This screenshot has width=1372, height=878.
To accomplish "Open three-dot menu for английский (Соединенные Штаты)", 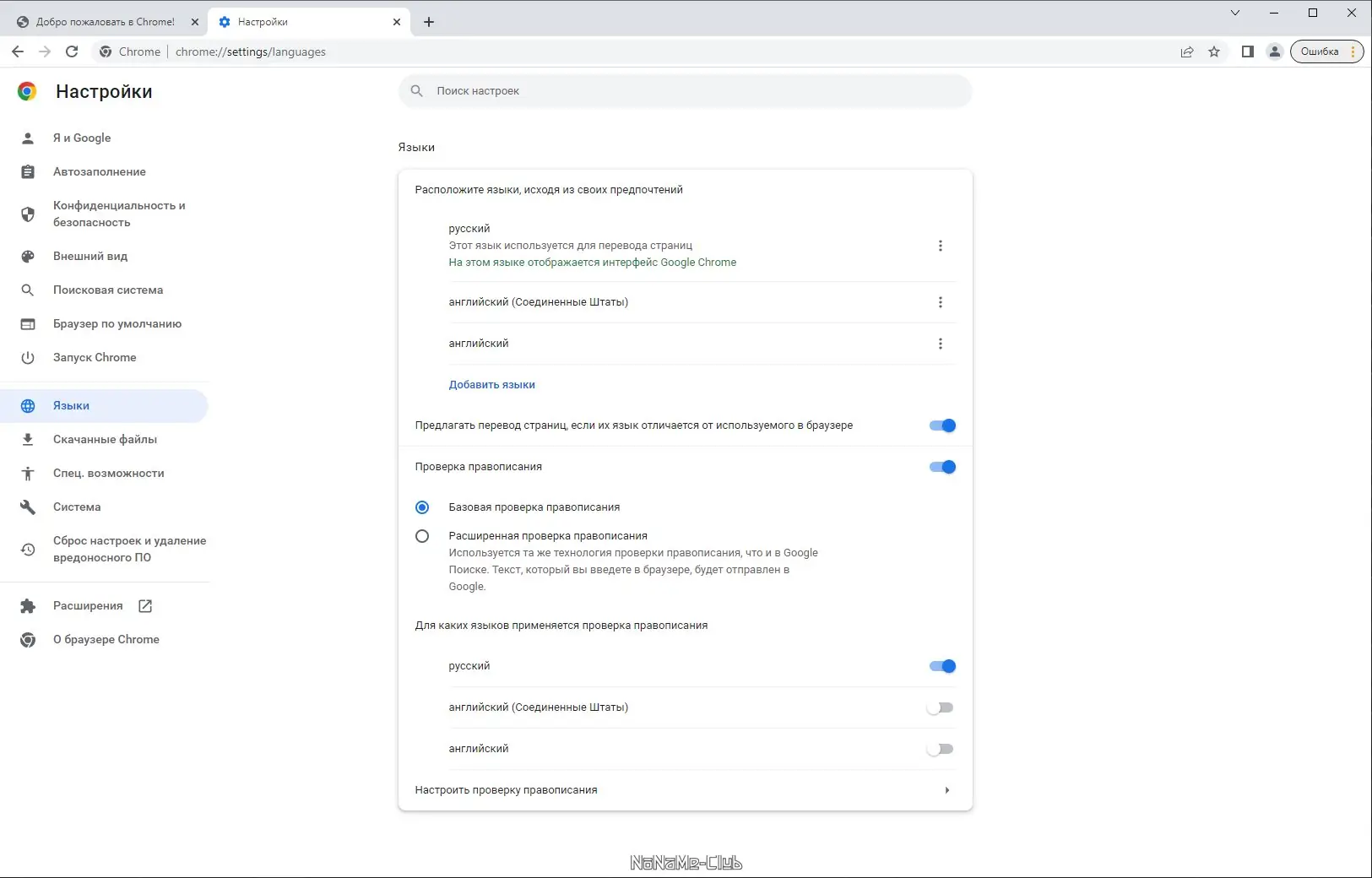I will coord(941,302).
